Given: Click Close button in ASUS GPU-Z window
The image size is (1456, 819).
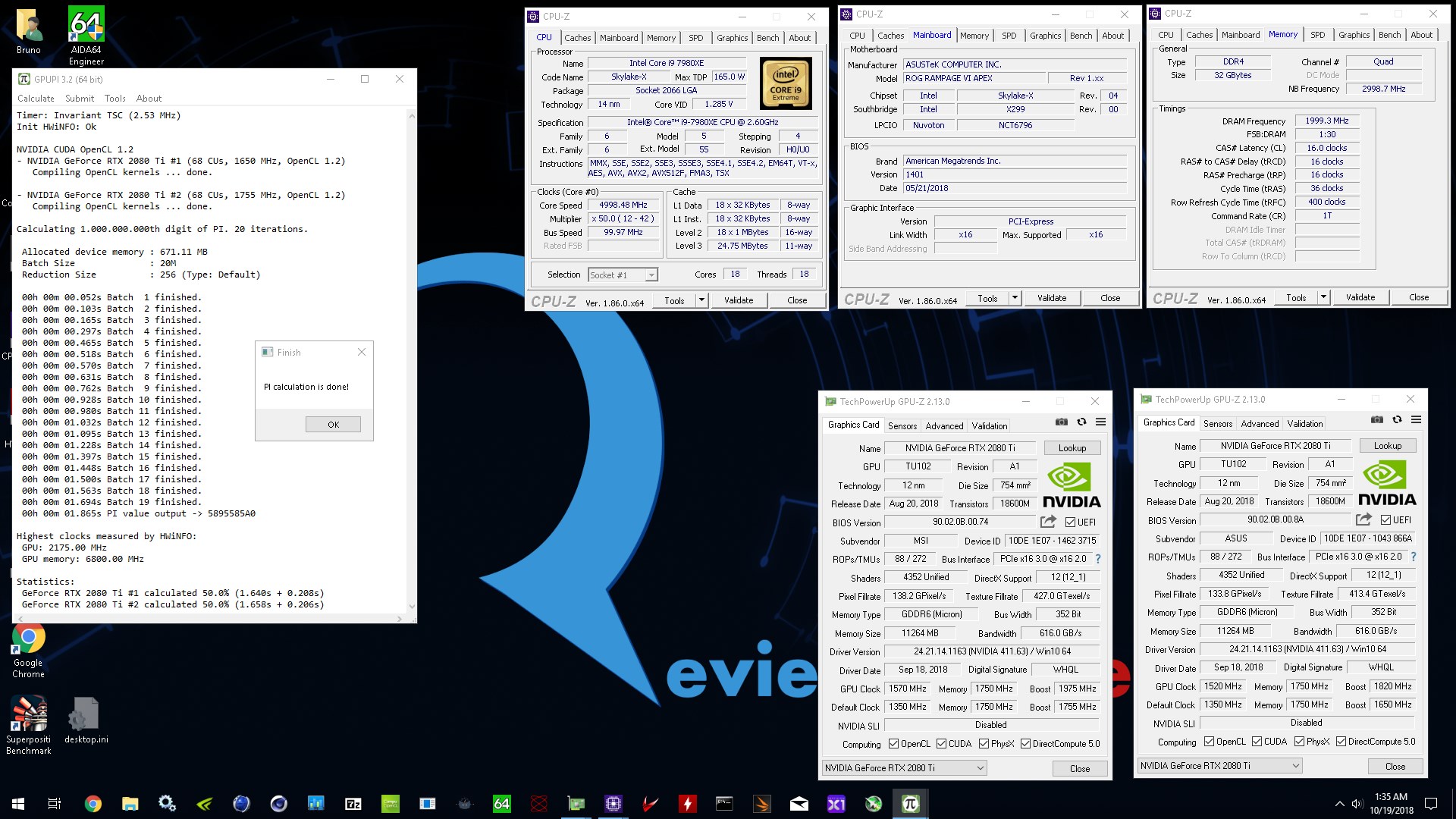Looking at the screenshot, I should pyautogui.click(x=1395, y=767).
